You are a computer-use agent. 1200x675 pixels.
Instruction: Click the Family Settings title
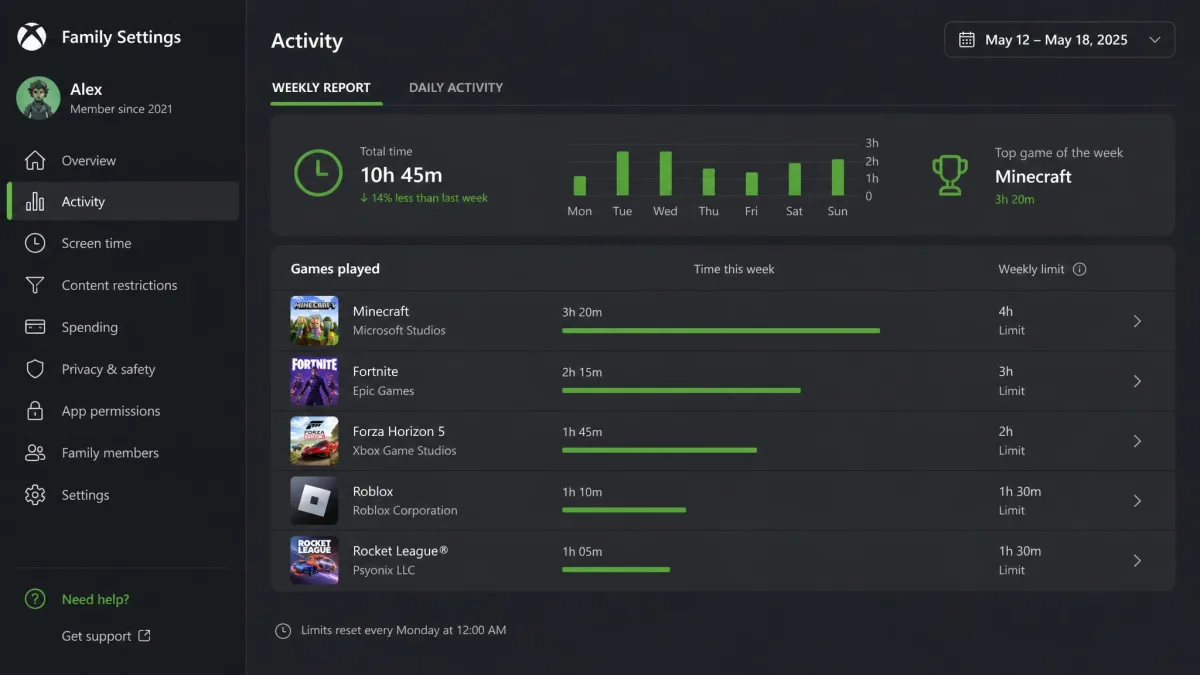click(121, 37)
